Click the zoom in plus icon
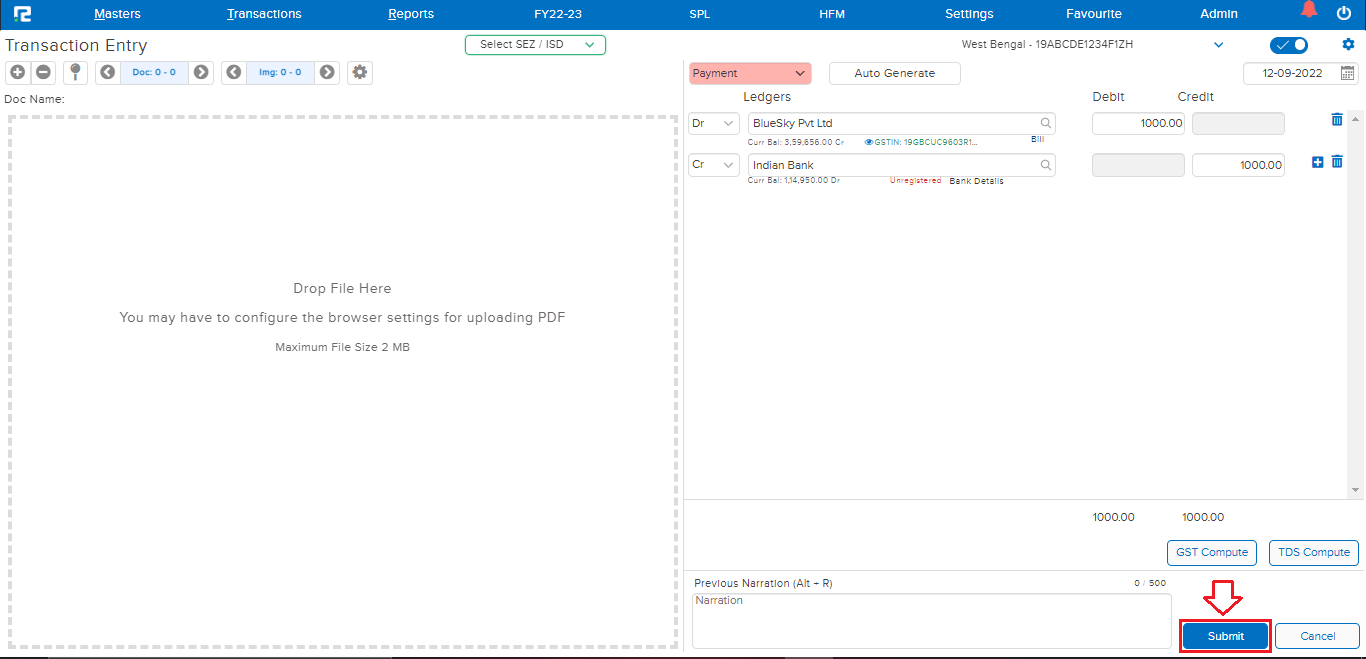1366x659 pixels. pyautogui.click(x=17, y=72)
